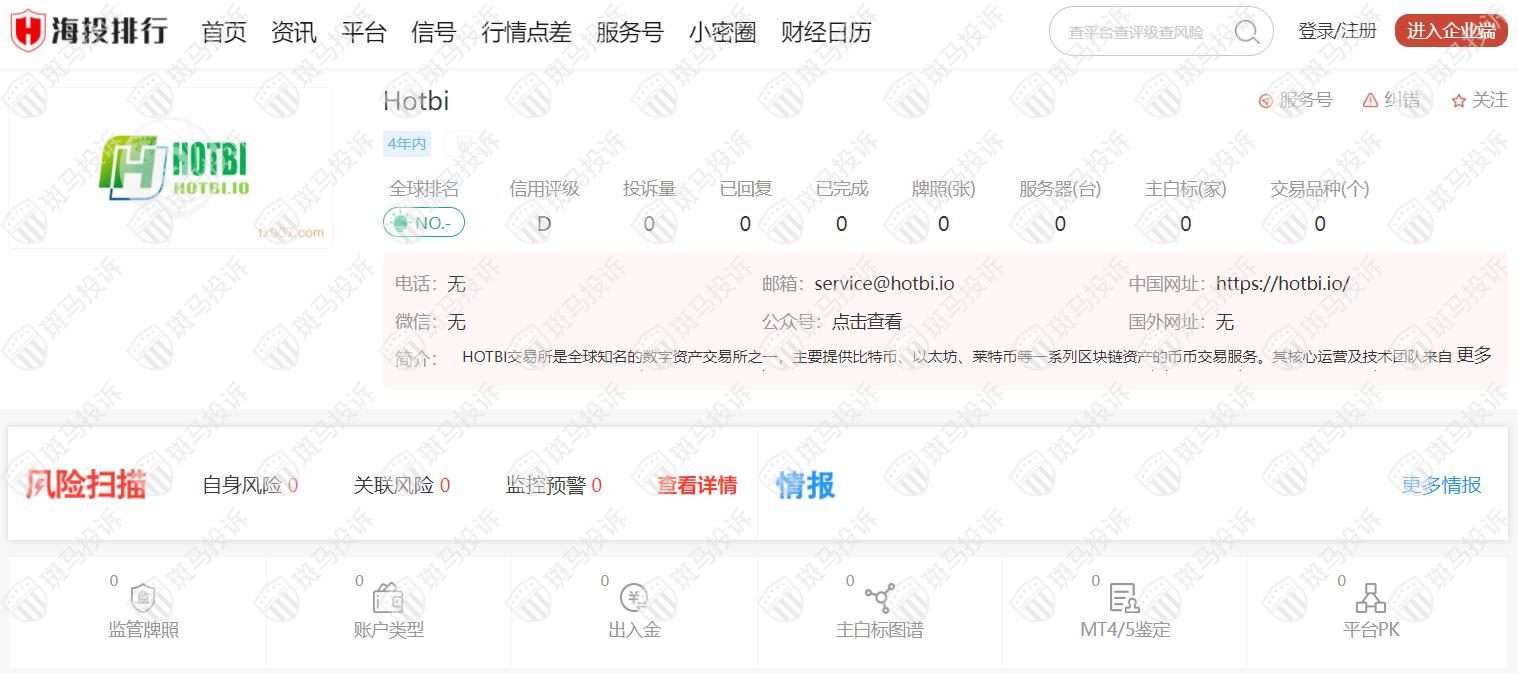Select the 行情点差 nav item

coord(526,32)
